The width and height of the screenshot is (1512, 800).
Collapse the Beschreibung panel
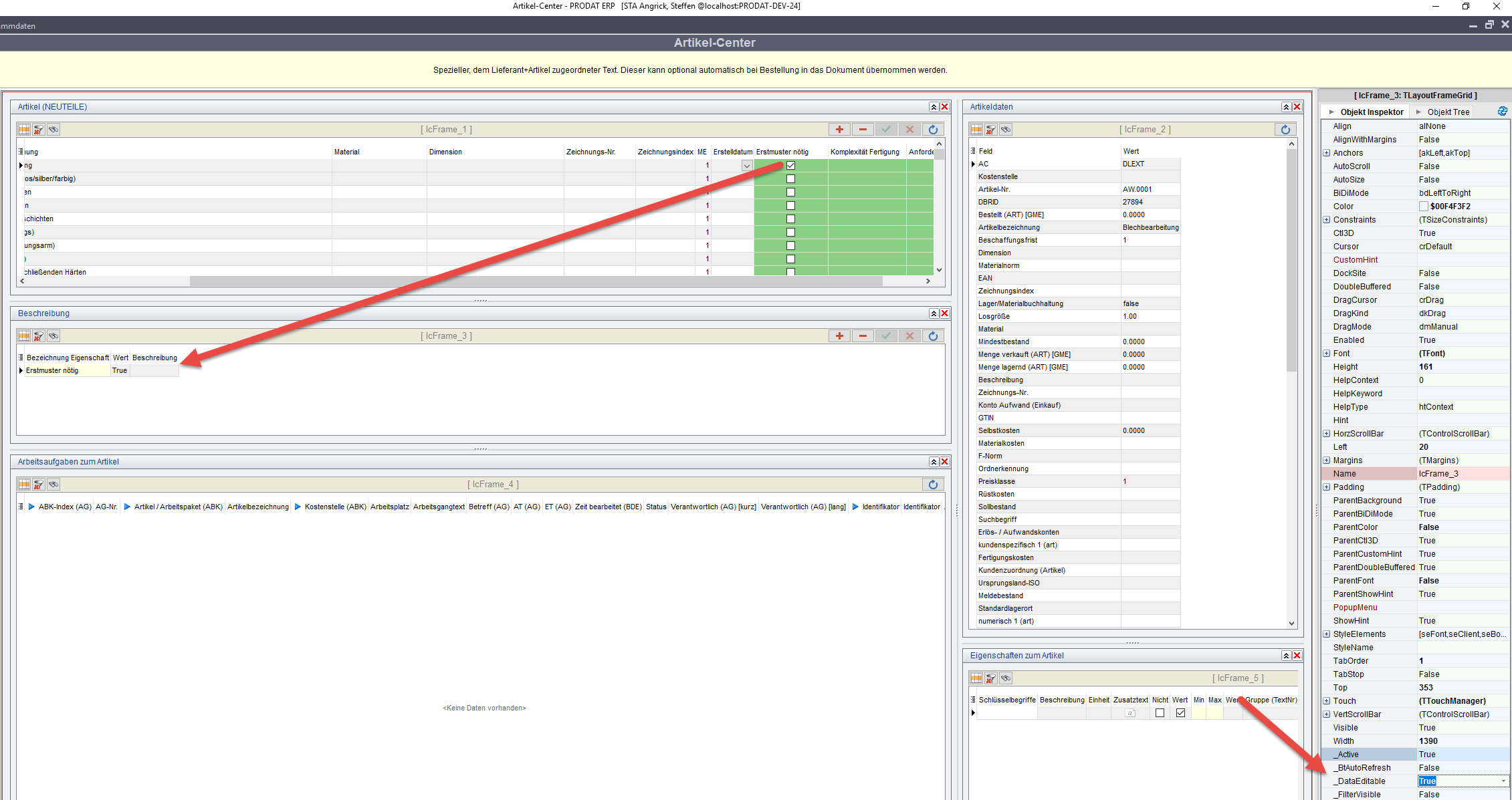point(934,313)
